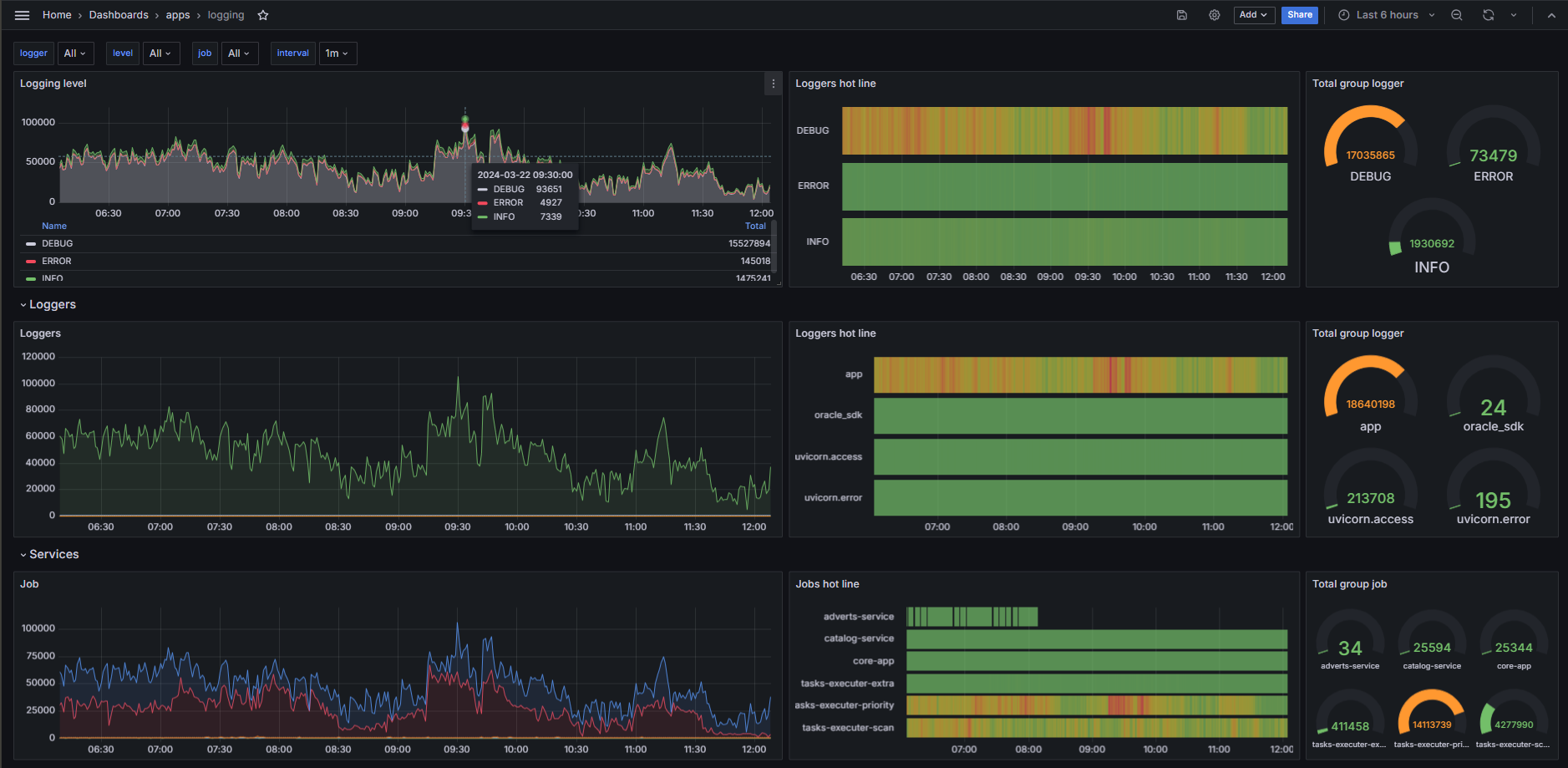Toggle ERROR series in legend

(57, 261)
